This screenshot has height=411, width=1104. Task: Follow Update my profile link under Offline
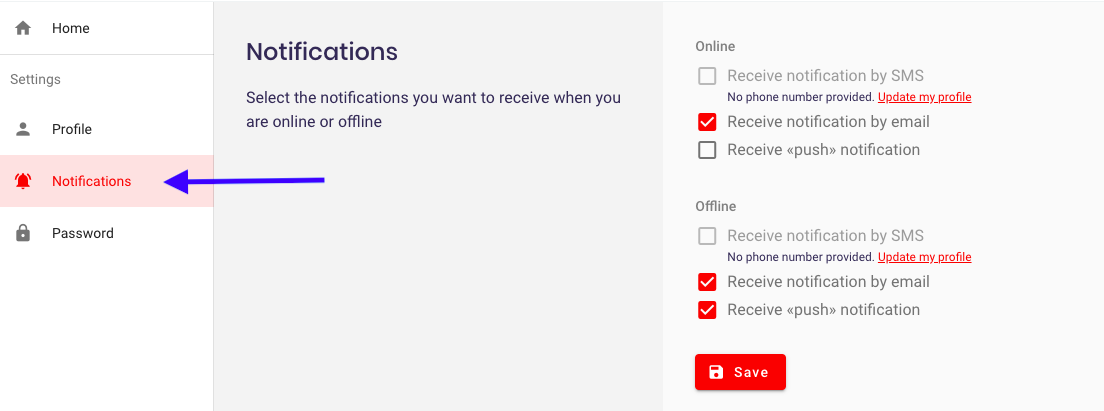point(924,257)
